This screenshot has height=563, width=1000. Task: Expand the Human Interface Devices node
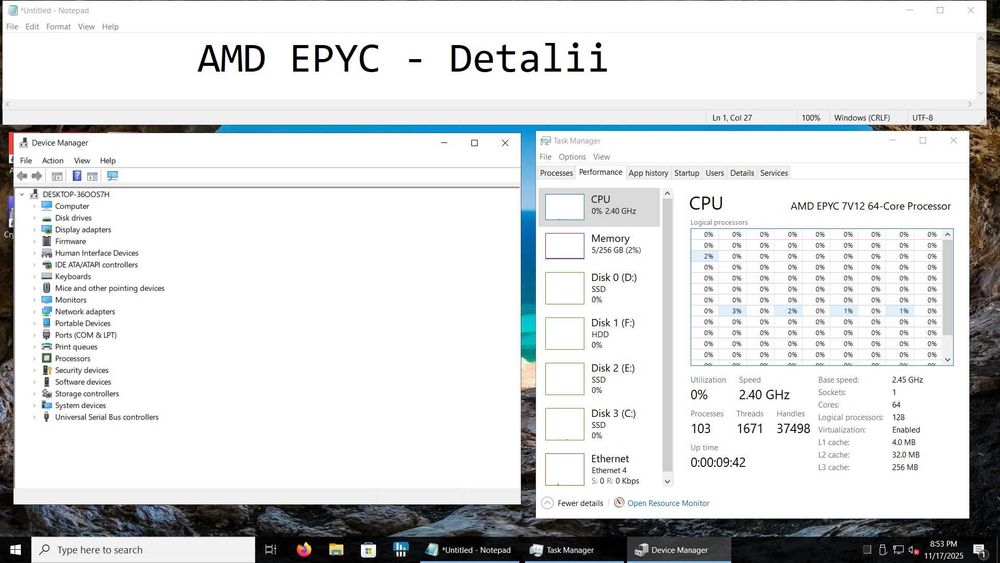tap(34, 253)
